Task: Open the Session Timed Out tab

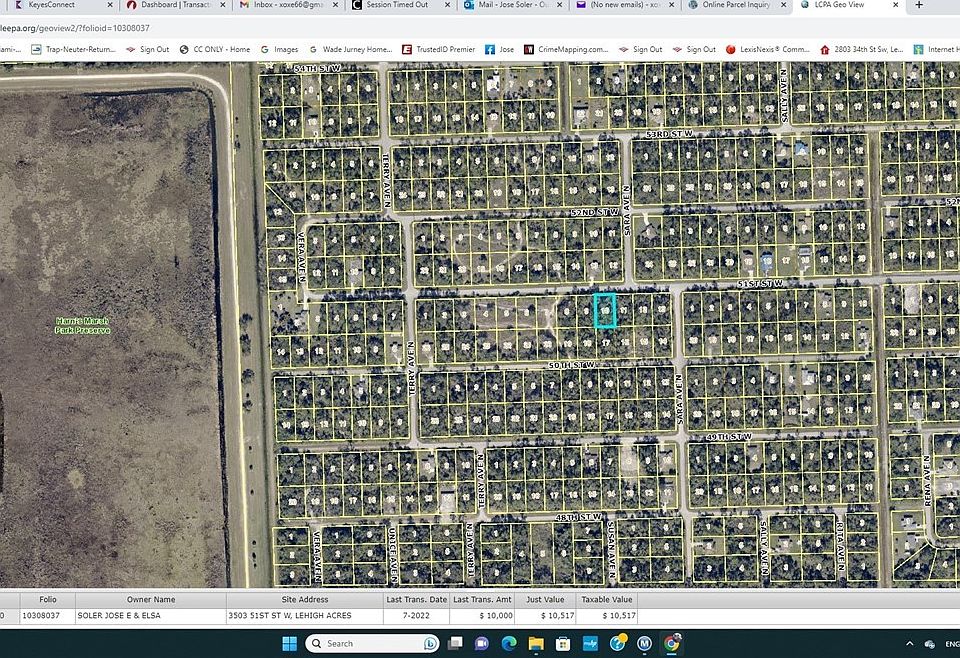Action: pos(397,5)
